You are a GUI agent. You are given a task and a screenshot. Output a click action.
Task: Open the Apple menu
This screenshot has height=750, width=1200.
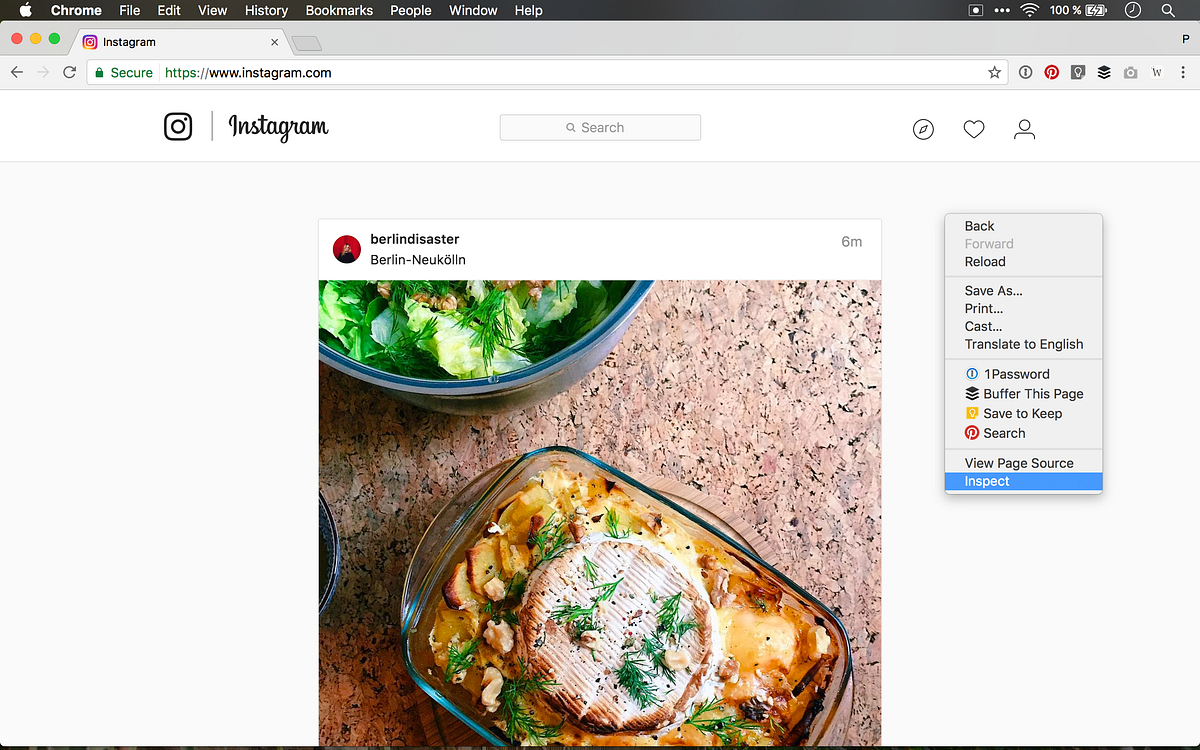(26, 10)
